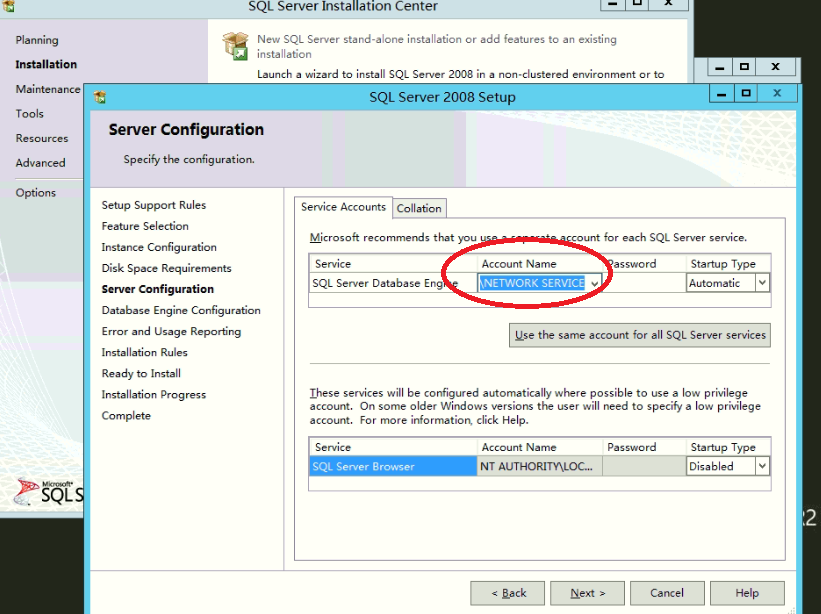Open Resources in Installation Center sidebar
This screenshot has width=821, height=614.
click(x=42, y=138)
